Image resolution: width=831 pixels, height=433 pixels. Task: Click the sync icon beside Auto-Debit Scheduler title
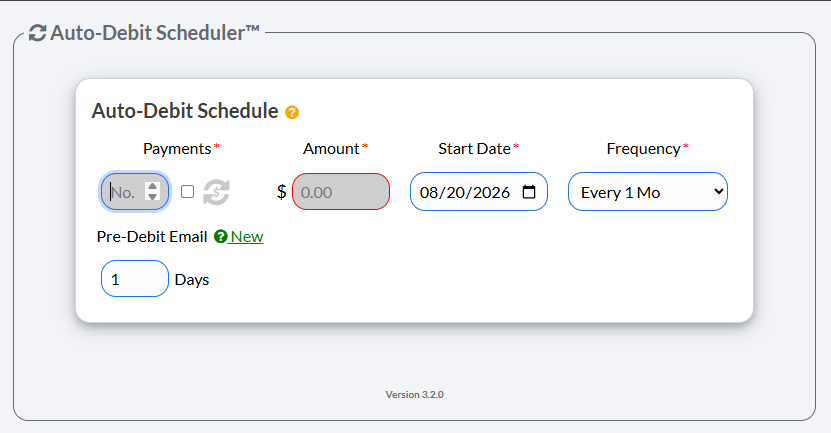coord(37,33)
